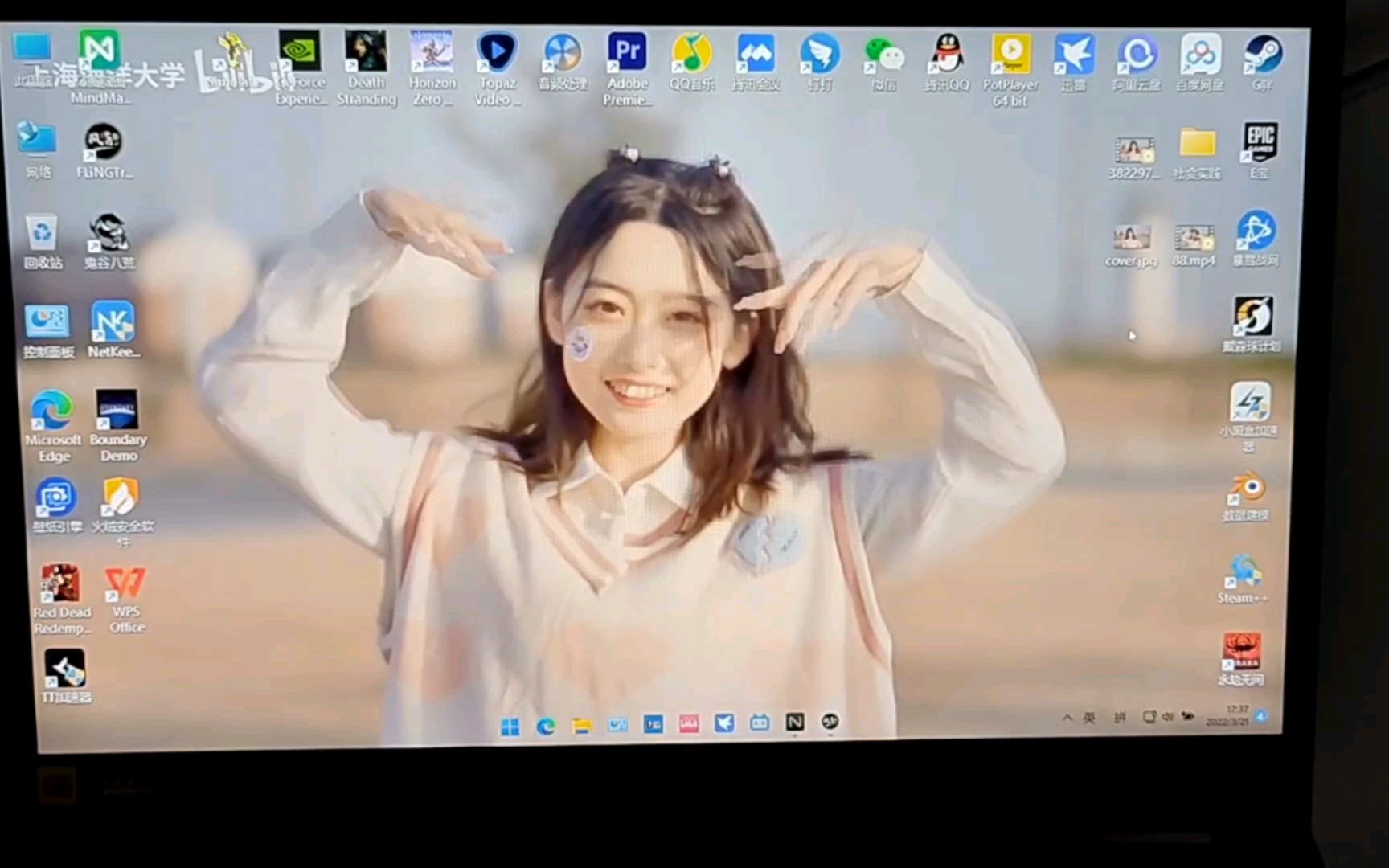
Task: Open the WeChat desktop icon
Action: click(x=883, y=63)
